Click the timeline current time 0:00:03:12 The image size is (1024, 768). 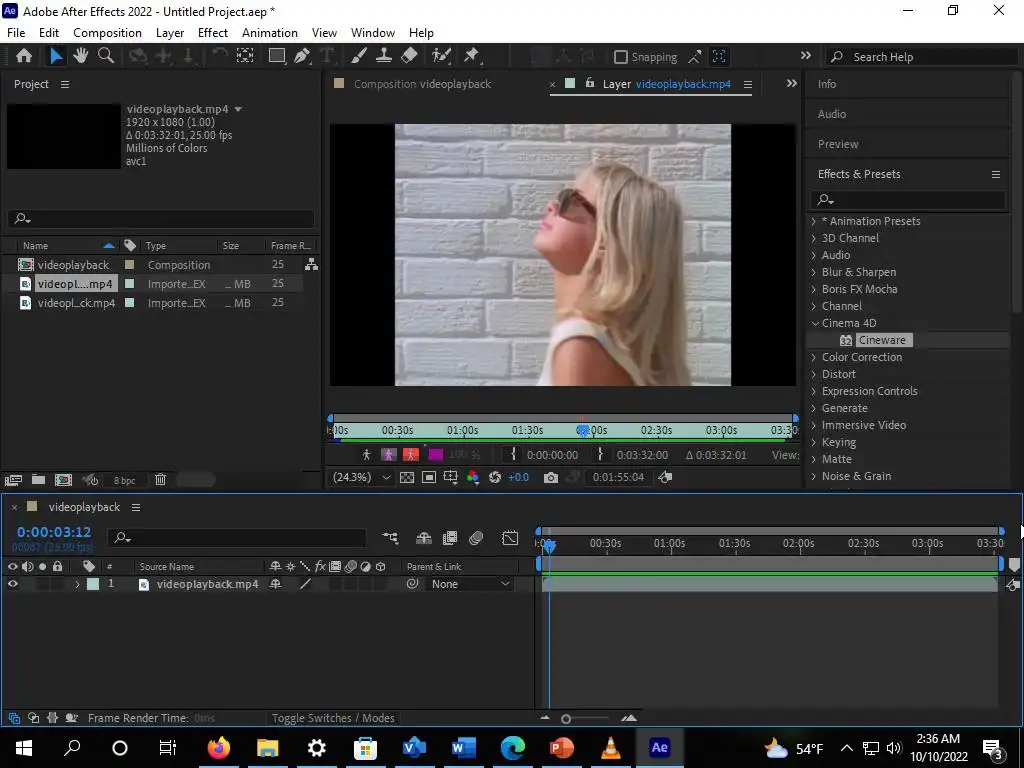point(54,532)
